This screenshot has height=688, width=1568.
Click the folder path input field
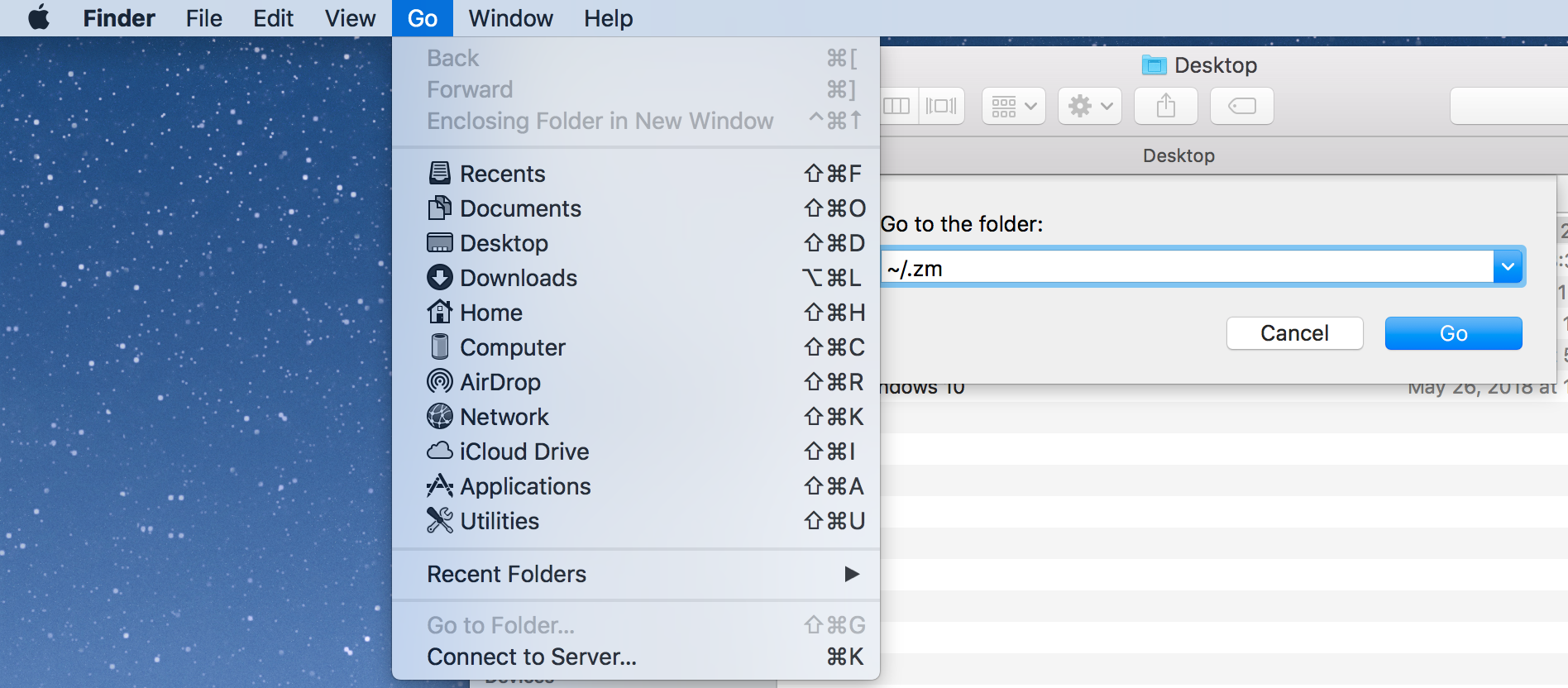1187,266
